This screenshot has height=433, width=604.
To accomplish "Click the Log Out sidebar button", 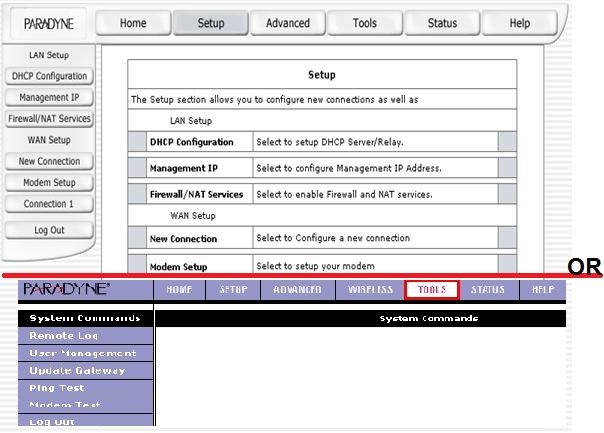I will click(49, 230).
